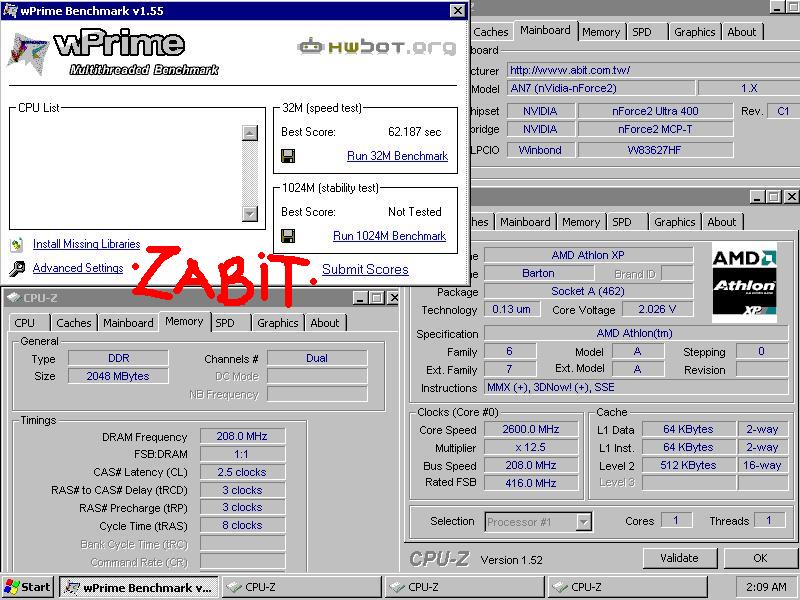The height and width of the screenshot is (600, 800).
Task: Click the CPU-Z Memory window title icon
Action: click(x=14, y=297)
